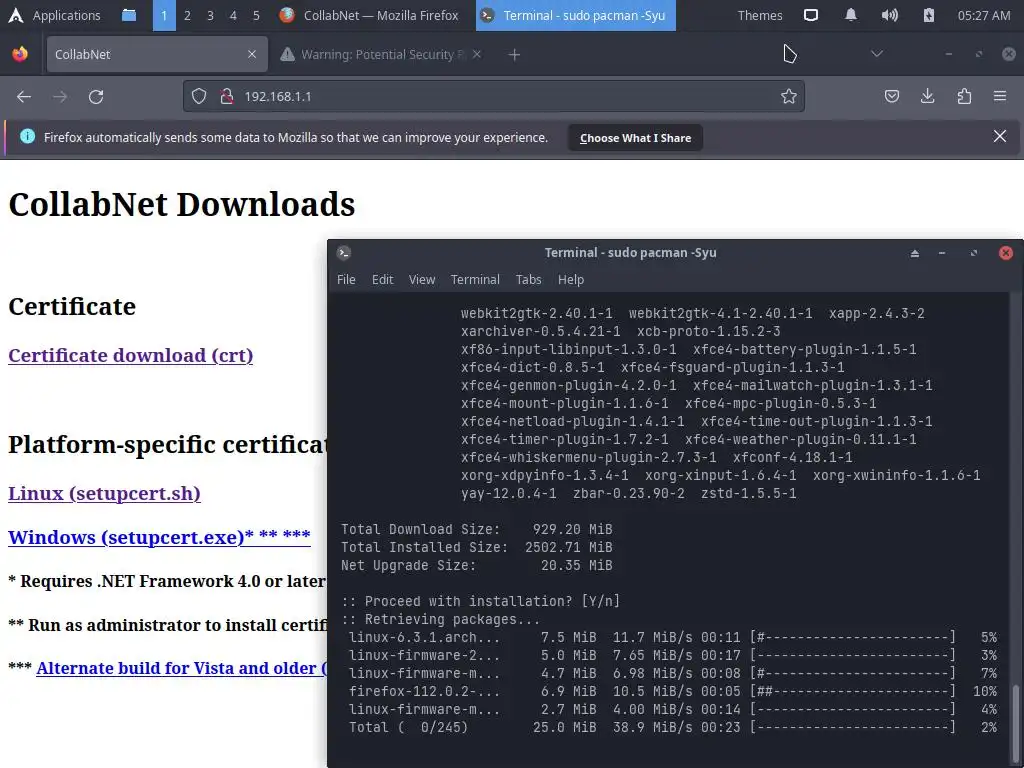Viewport: 1024px width, 768px height.
Task: Open Certificate download (crt) link
Action: 131,355
